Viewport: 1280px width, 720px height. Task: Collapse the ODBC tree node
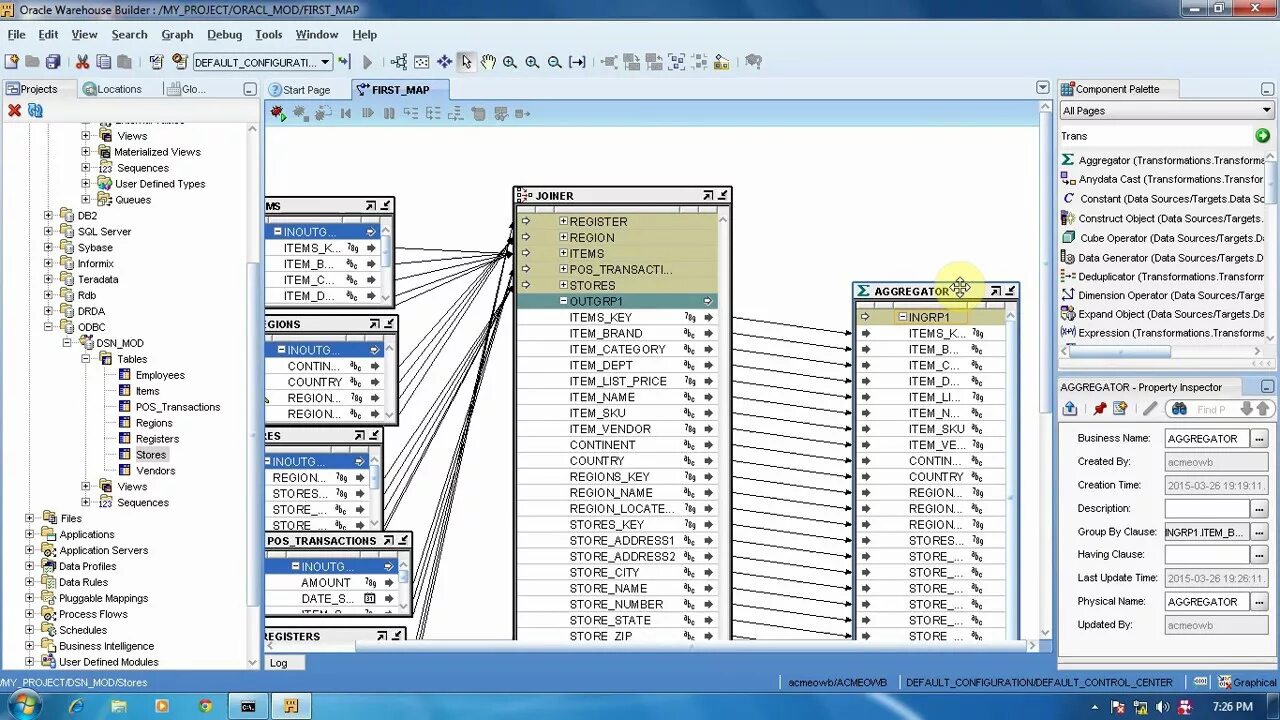48,327
